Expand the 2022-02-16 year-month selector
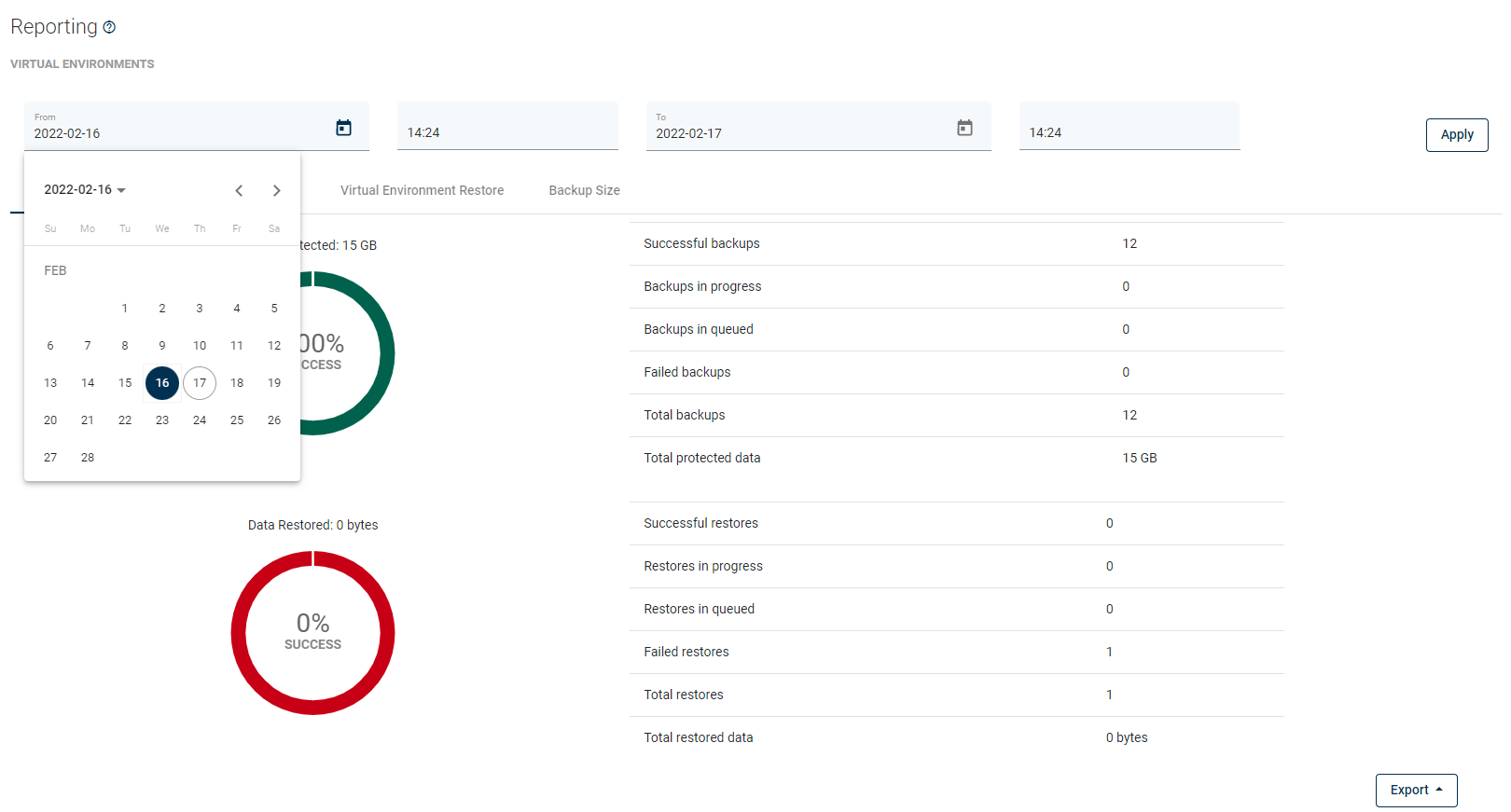The height and width of the screenshot is (812, 1511). [x=85, y=190]
